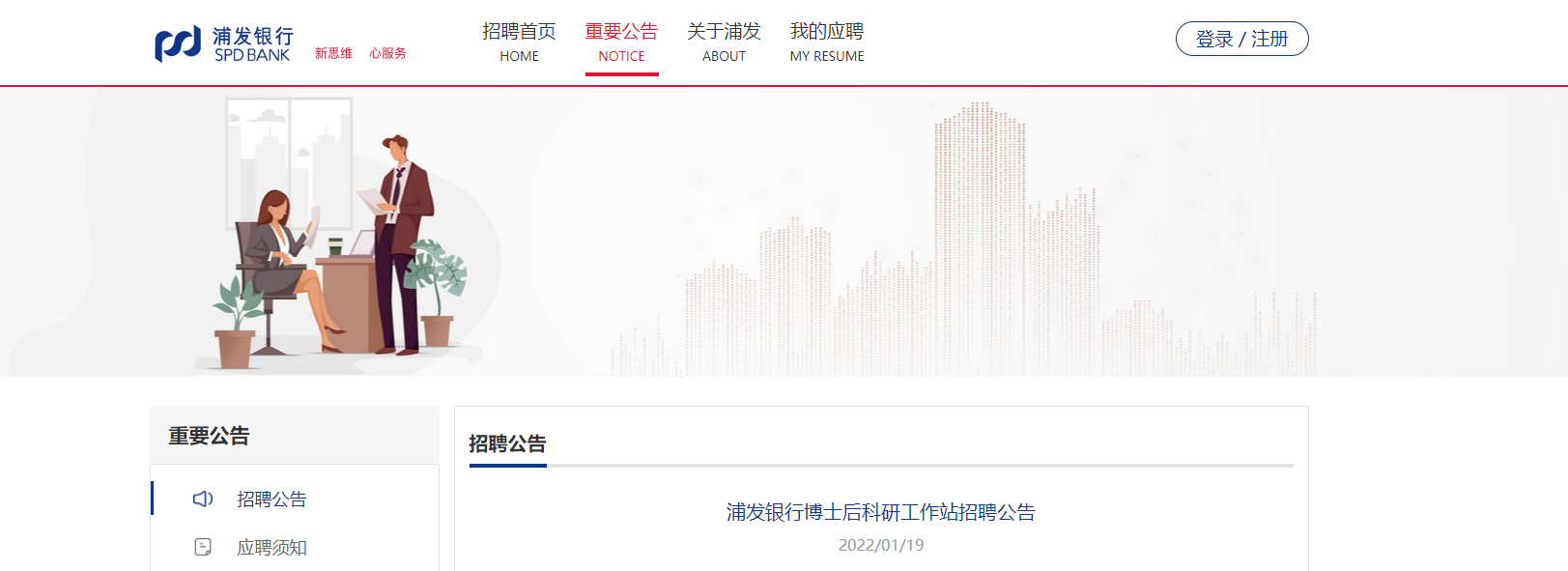Click the 心服务 slogan text
1568x571 pixels.
(x=387, y=53)
